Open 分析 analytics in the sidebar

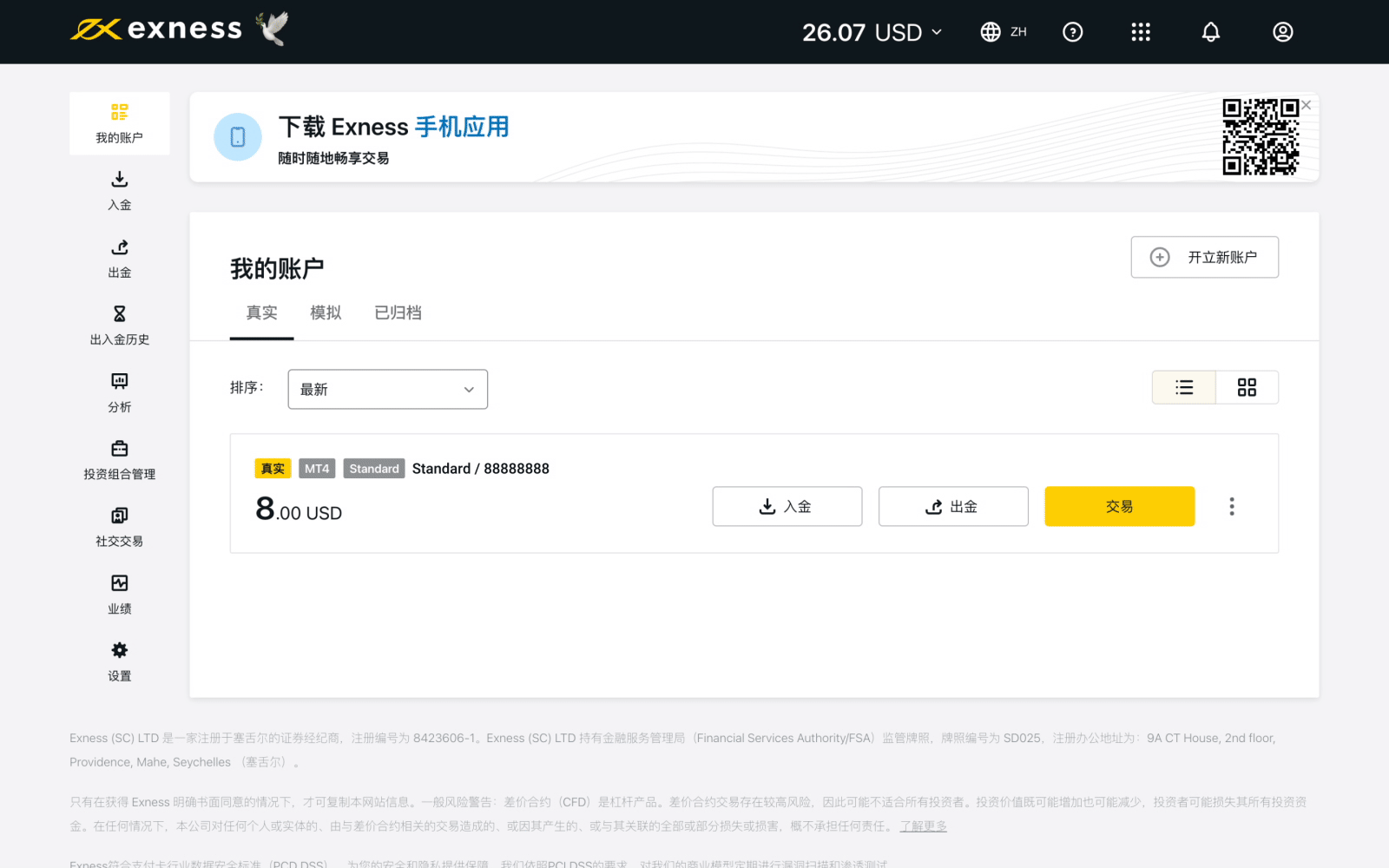(x=120, y=393)
